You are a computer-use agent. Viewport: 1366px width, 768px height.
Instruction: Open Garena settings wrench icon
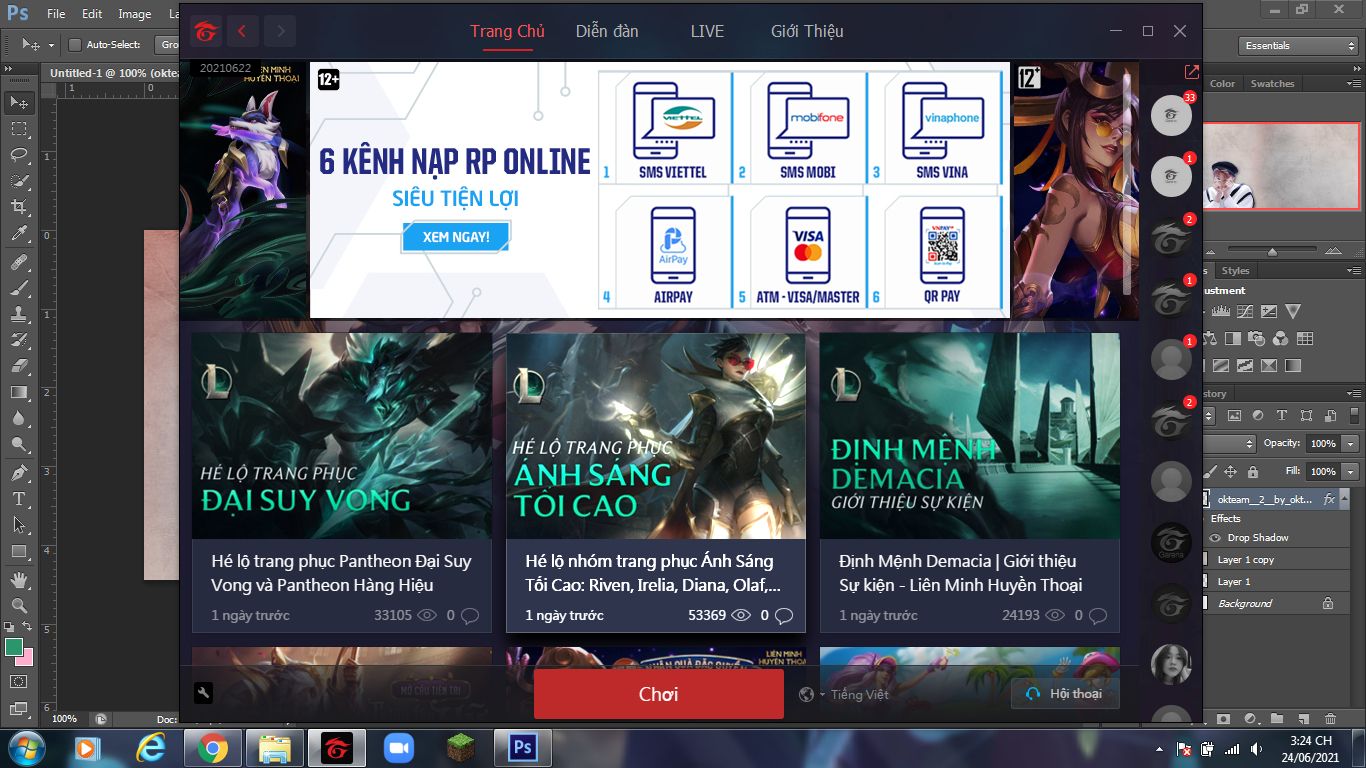pos(203,692)
